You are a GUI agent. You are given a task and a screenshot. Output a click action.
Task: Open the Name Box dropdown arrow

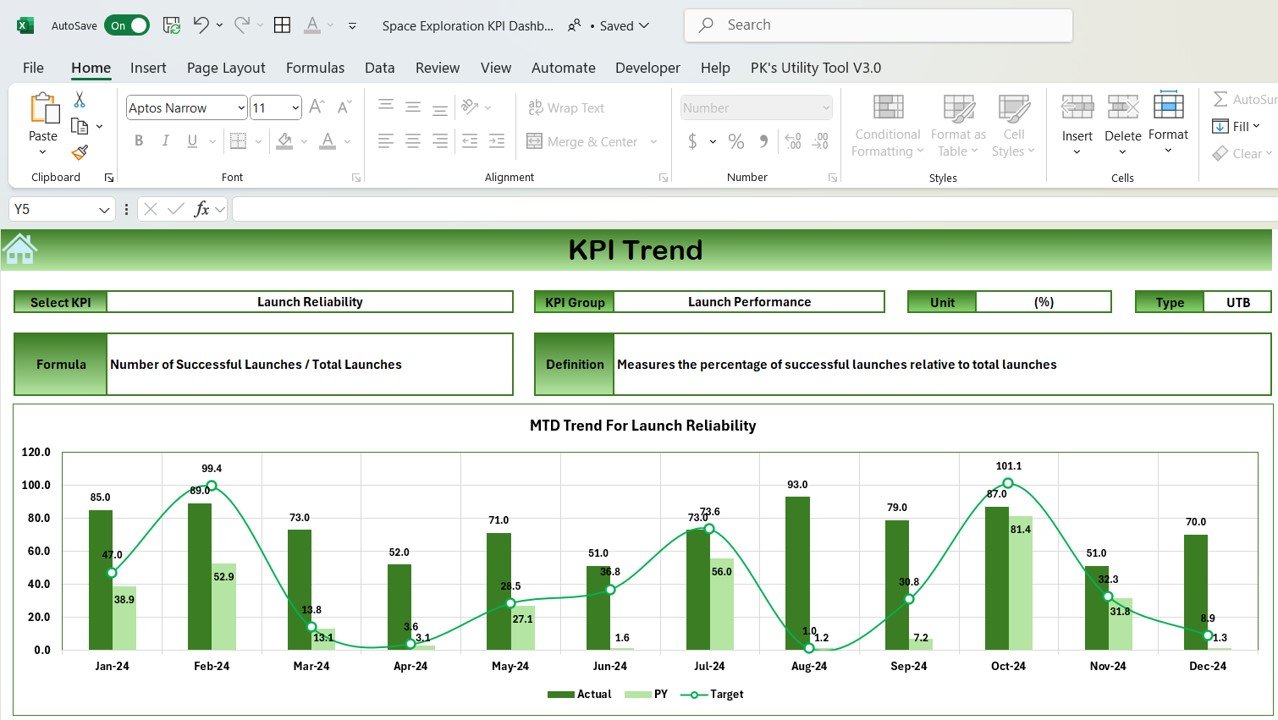click(105, 209)
